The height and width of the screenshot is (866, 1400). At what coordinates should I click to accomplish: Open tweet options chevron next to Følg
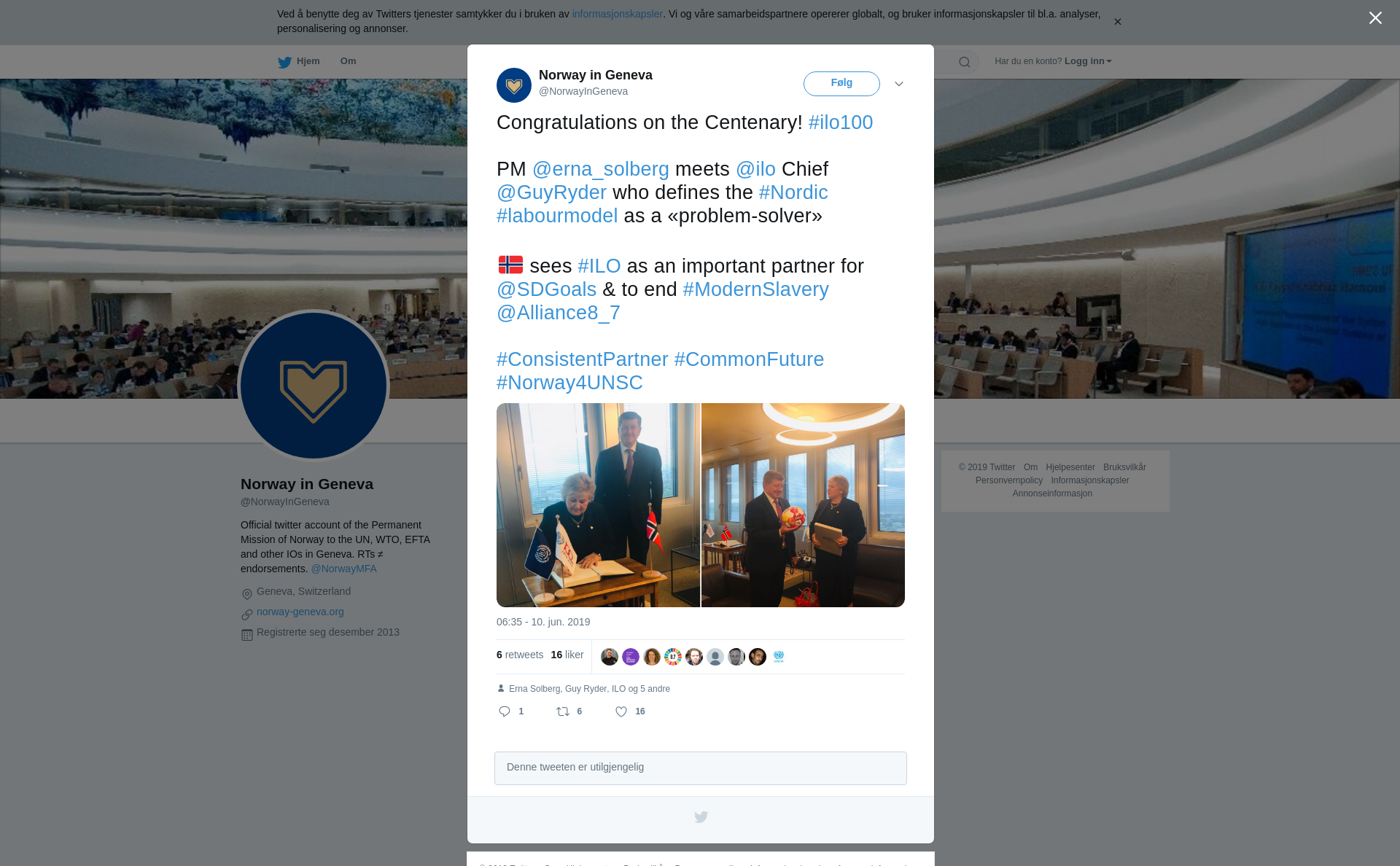pos(899,84)
